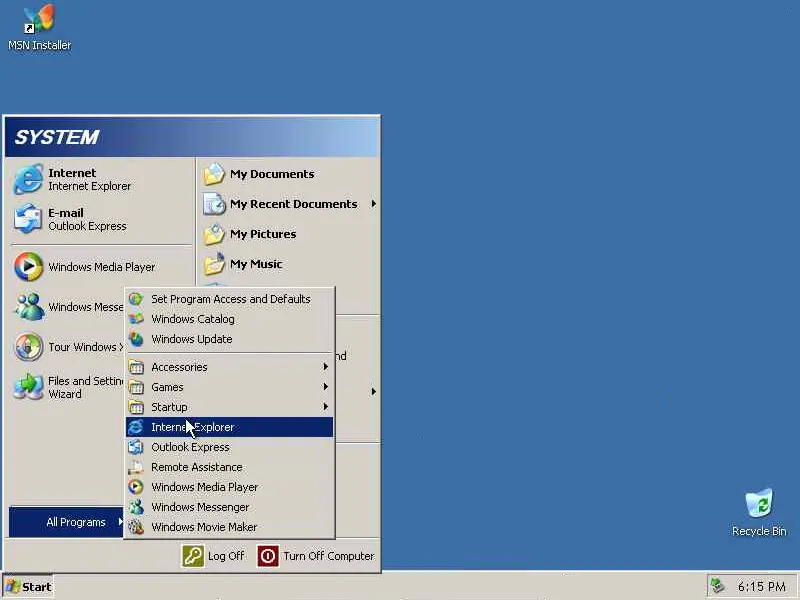This screenshot has height=600, width=800.
Task: Click the Set Program Access and Defaults icon
Action: tap(136, 299)
